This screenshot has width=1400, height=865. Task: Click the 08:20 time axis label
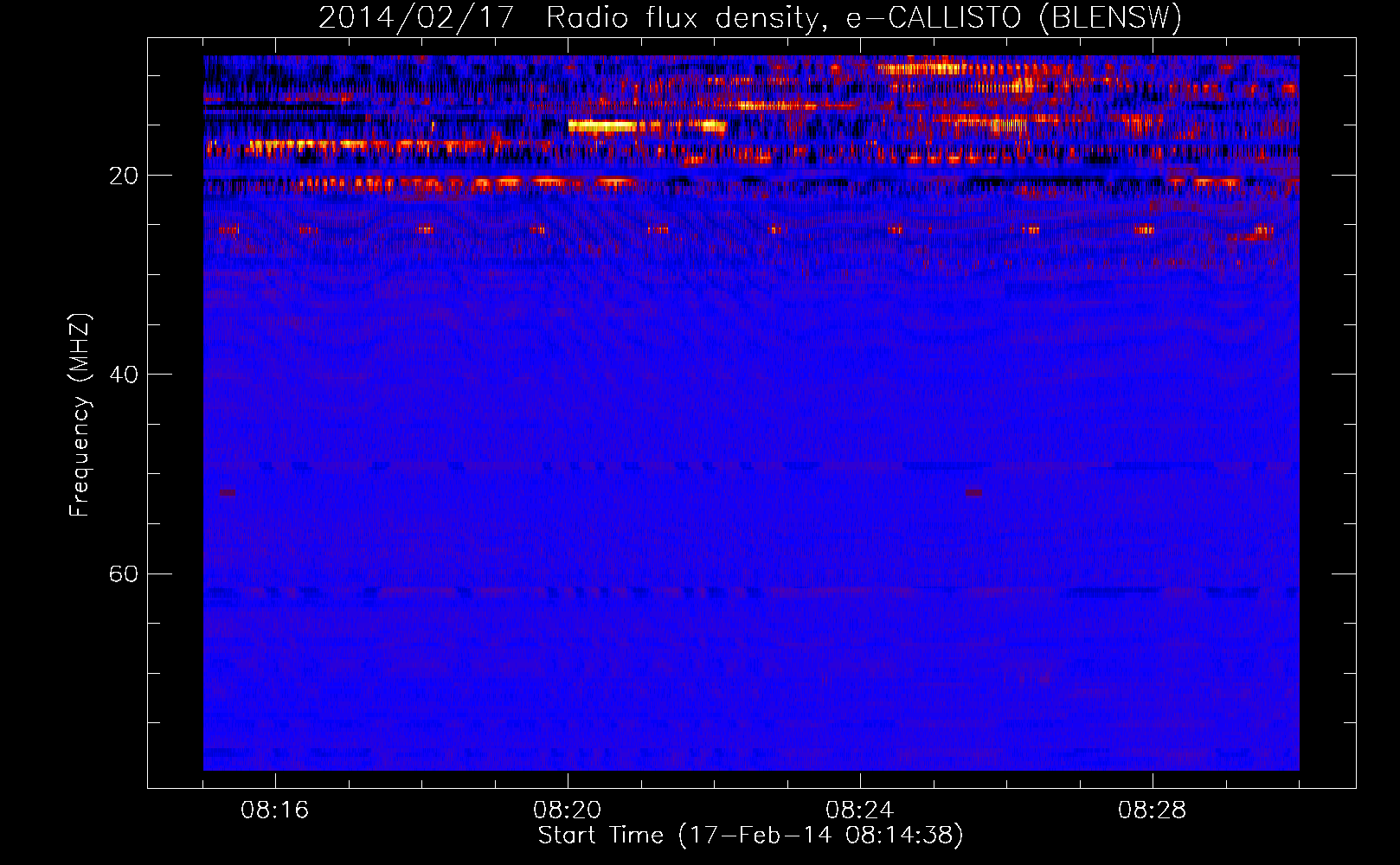pyautogui.click(x=567, y=811)
